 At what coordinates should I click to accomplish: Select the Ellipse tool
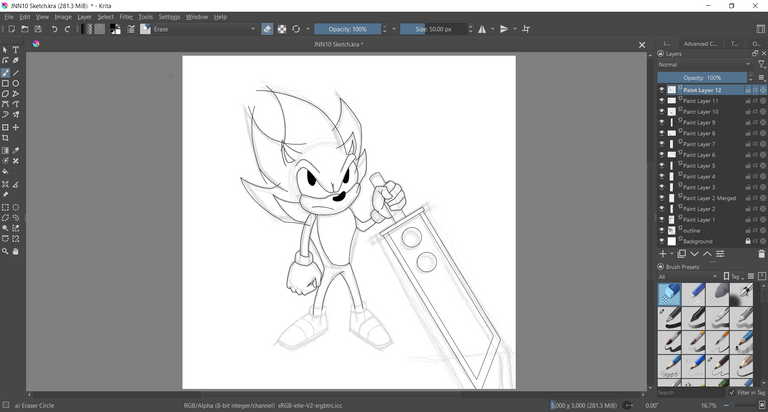point(16,83)
